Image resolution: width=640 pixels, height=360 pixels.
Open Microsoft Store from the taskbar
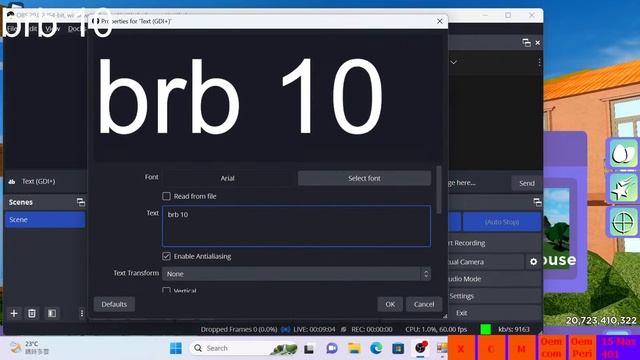[398, 348]
